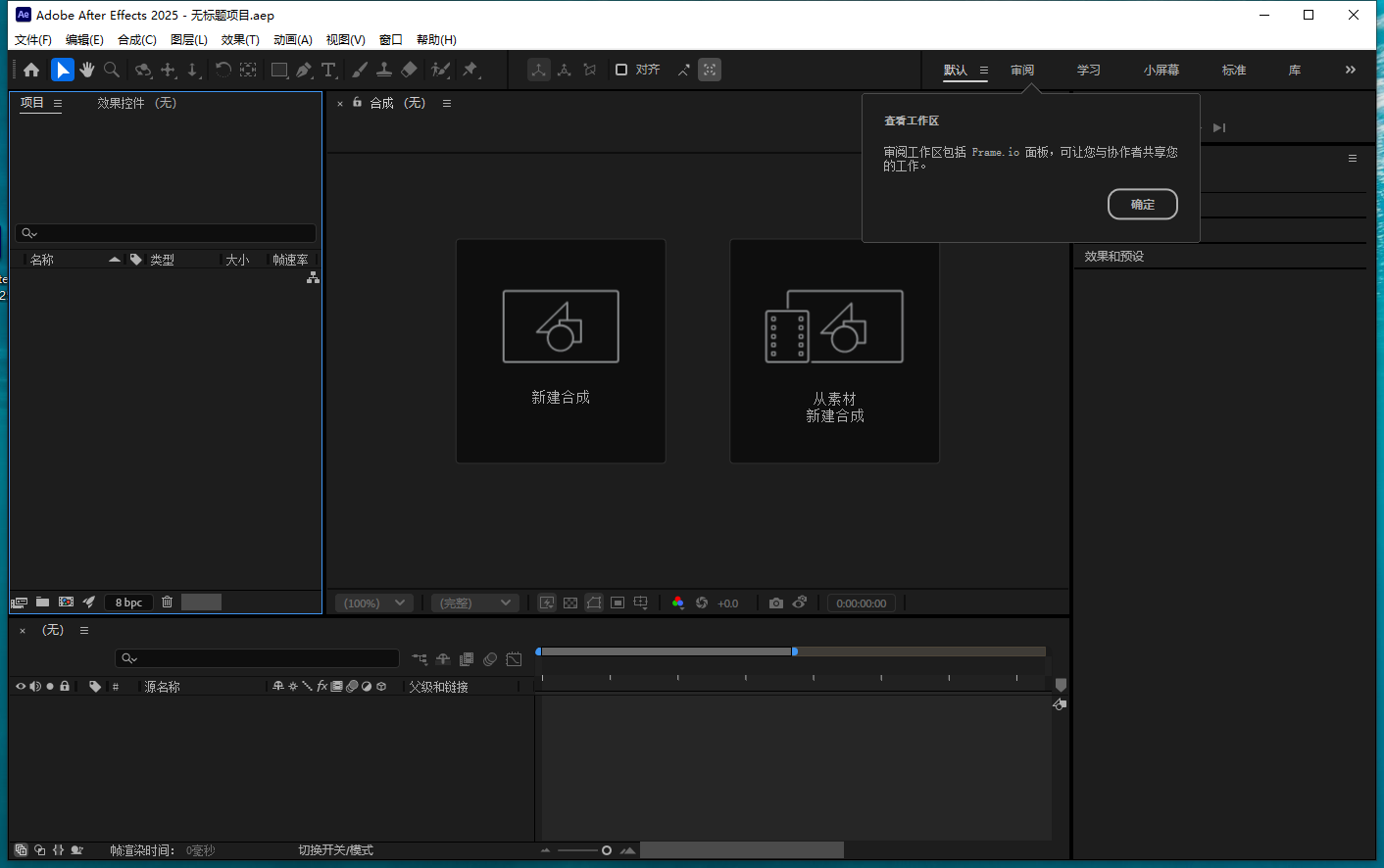1384x868 pixels.
Task: Click the view axis mode icon
Action: click(x=590, y=70)
